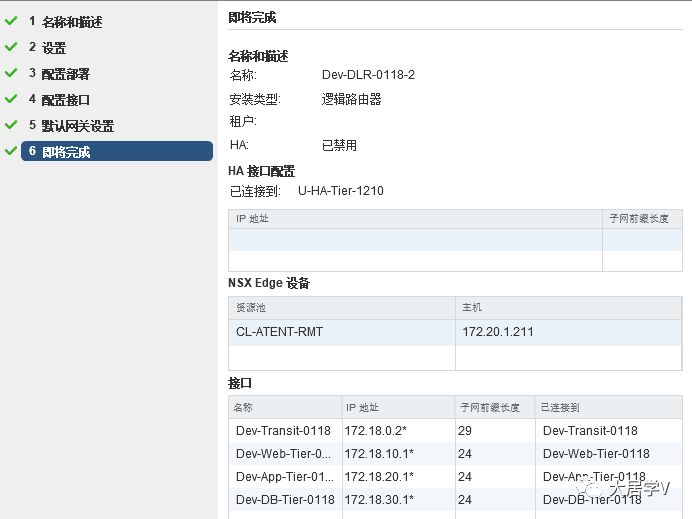
Task: Click the 资源池 column header
Action: point(250,308)
